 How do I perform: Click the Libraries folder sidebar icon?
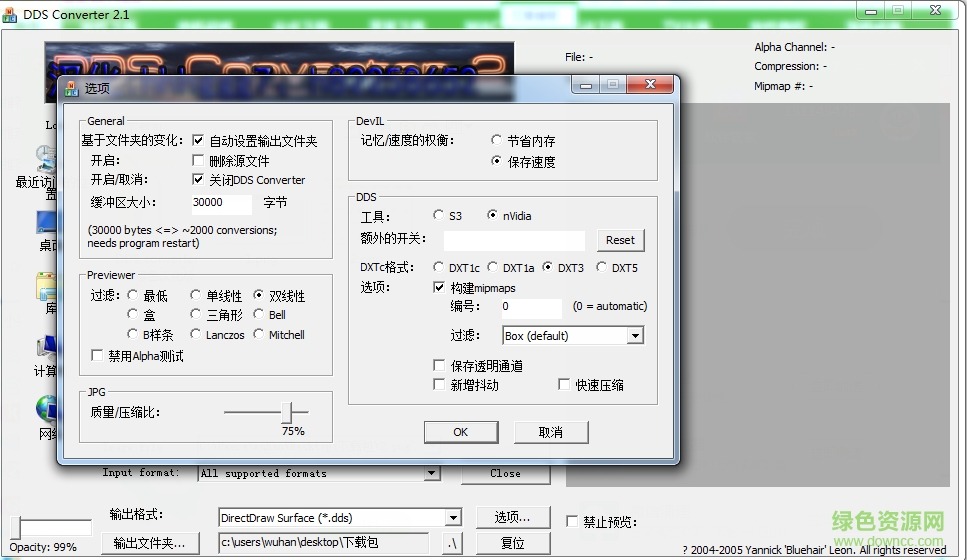(x=46, y=286)
